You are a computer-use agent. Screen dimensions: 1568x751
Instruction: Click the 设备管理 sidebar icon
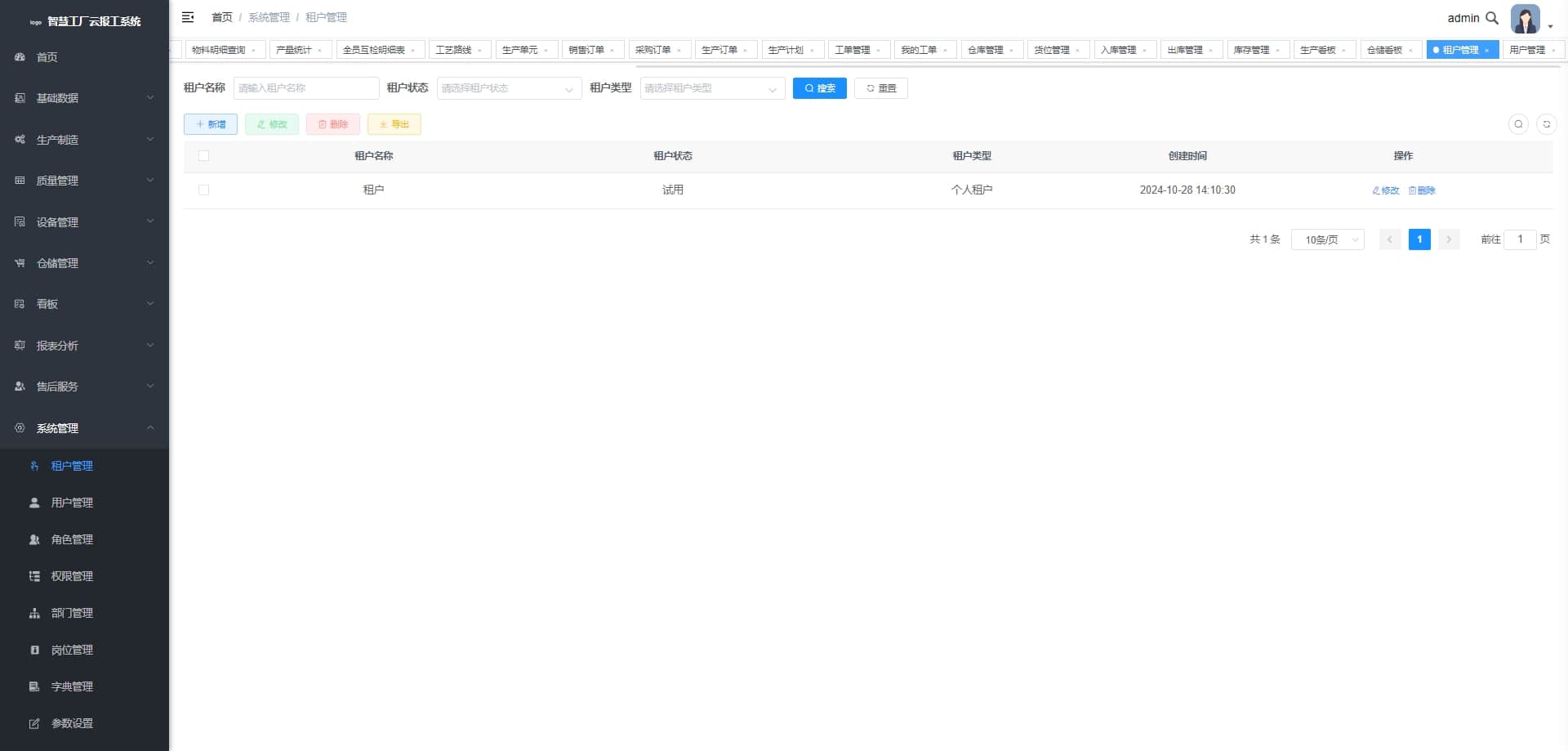(x=20, y=221)
